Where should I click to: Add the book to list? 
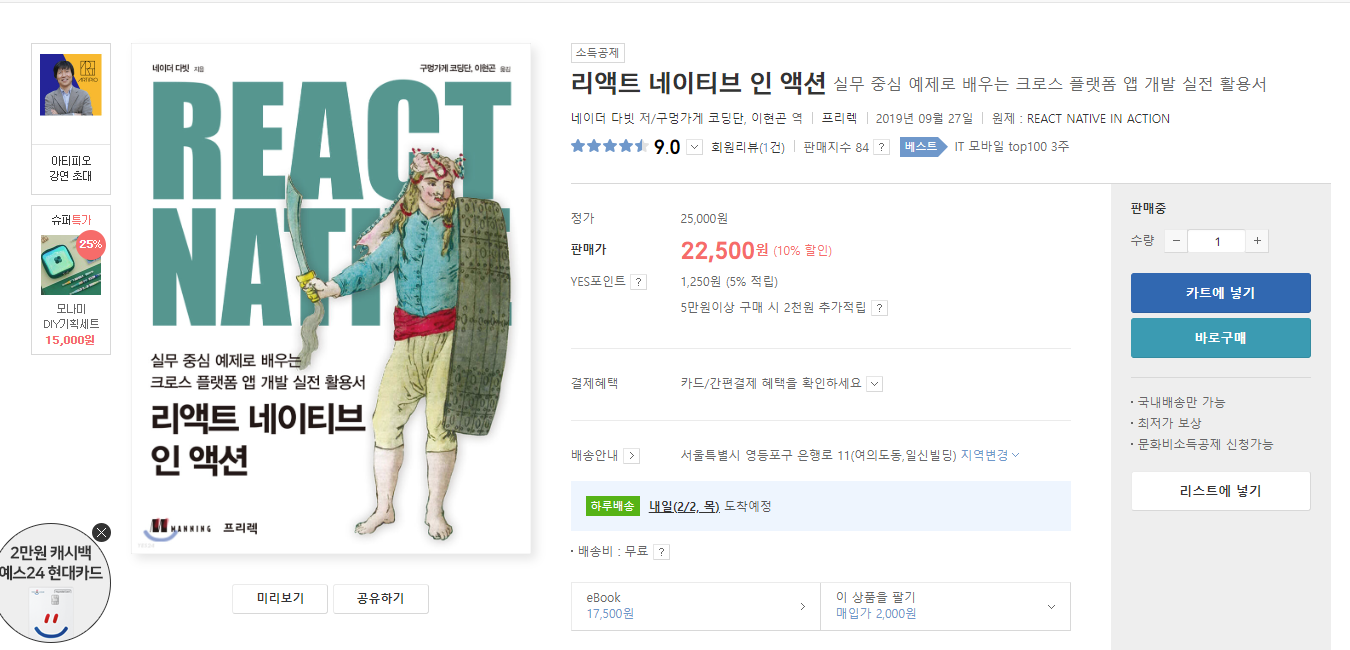coord(1220,491)
